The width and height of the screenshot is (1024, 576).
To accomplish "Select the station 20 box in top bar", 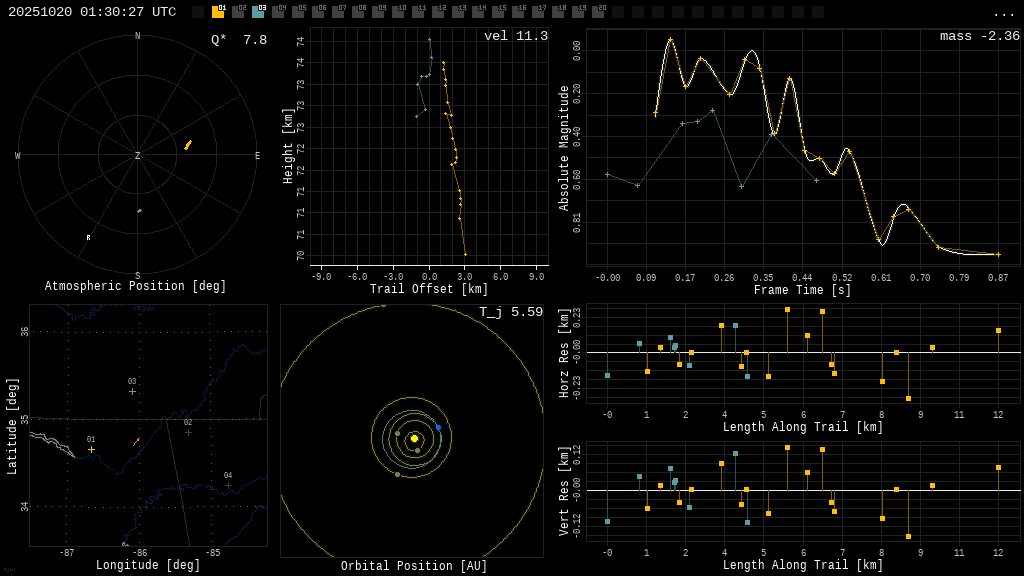I will point(598,12).
